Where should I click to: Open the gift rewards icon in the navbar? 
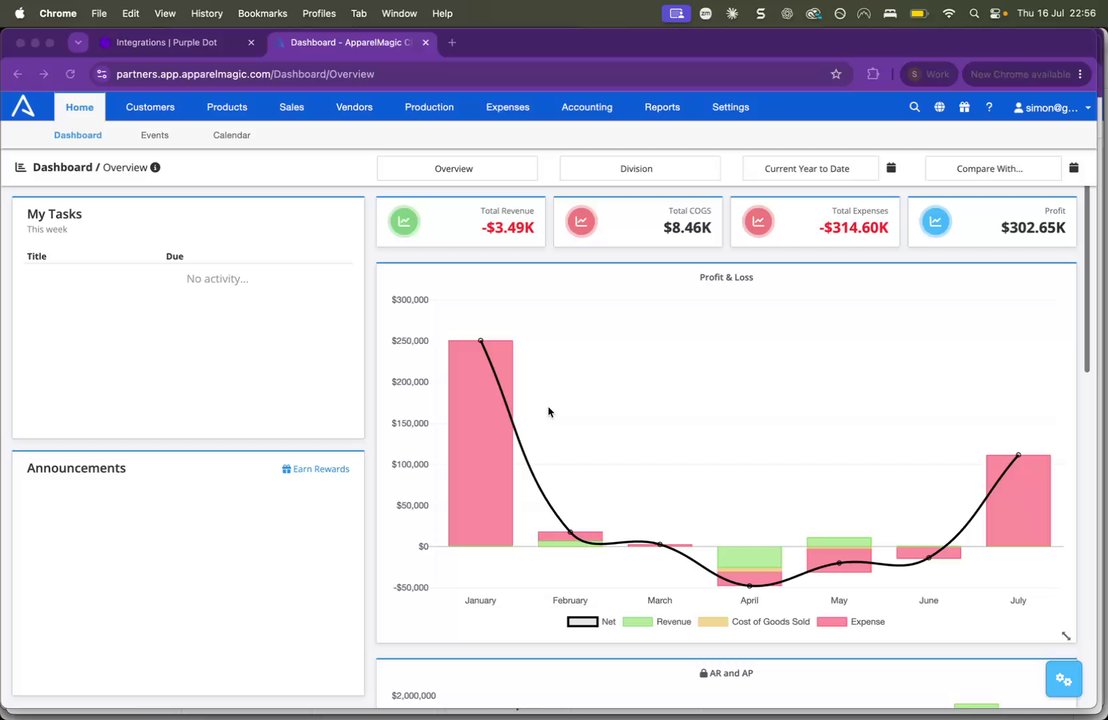tap(964, 107)
